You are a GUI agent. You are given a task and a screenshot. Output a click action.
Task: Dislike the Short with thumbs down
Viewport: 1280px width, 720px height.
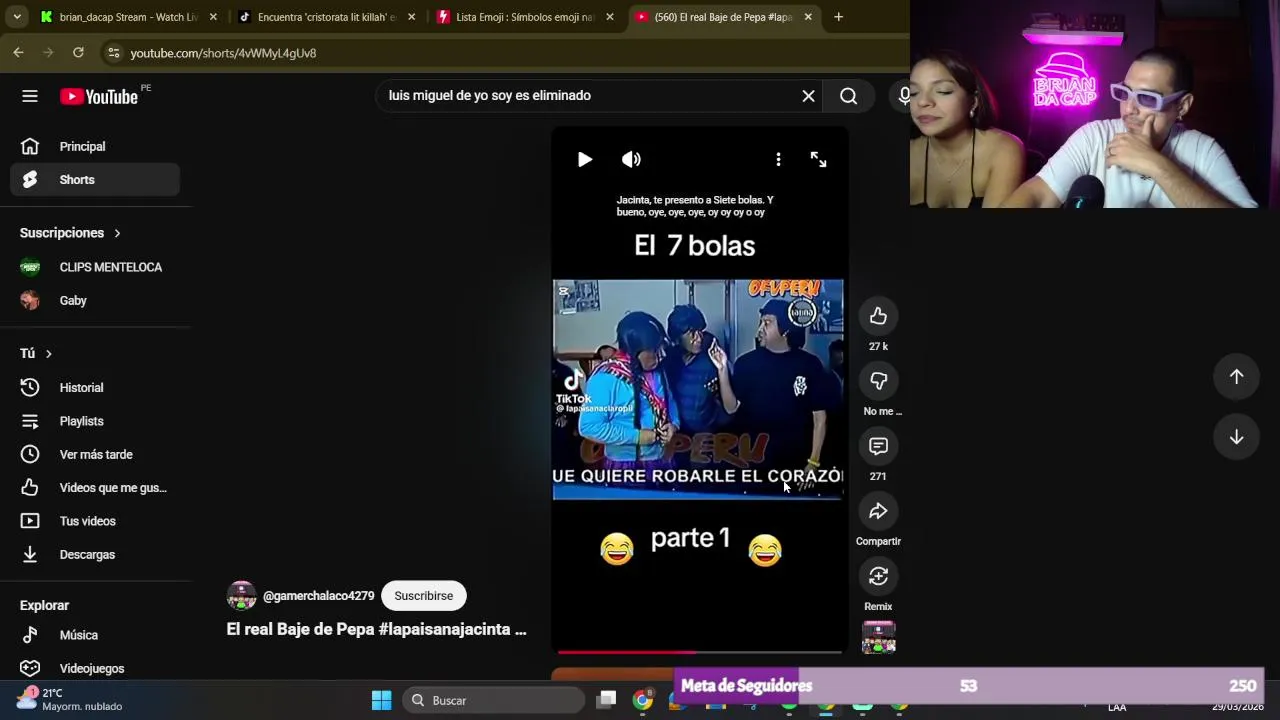pos(878,381)
